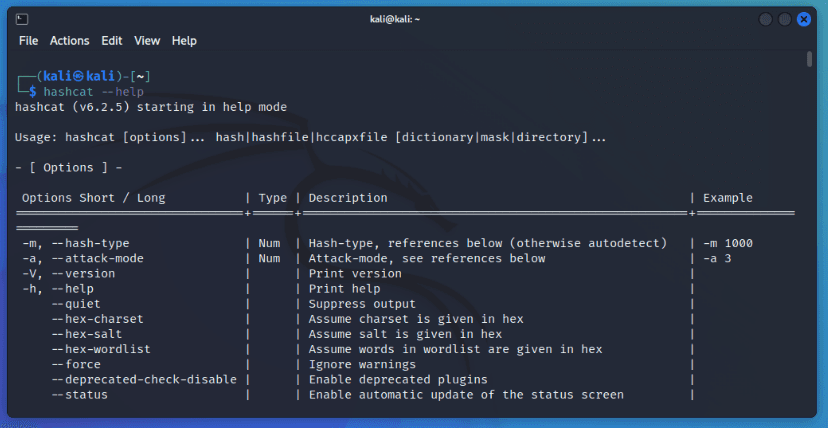Click the typed command 'hashcat --help'
The height and width of the screenshot is (428, 828).
click(93, 92)
